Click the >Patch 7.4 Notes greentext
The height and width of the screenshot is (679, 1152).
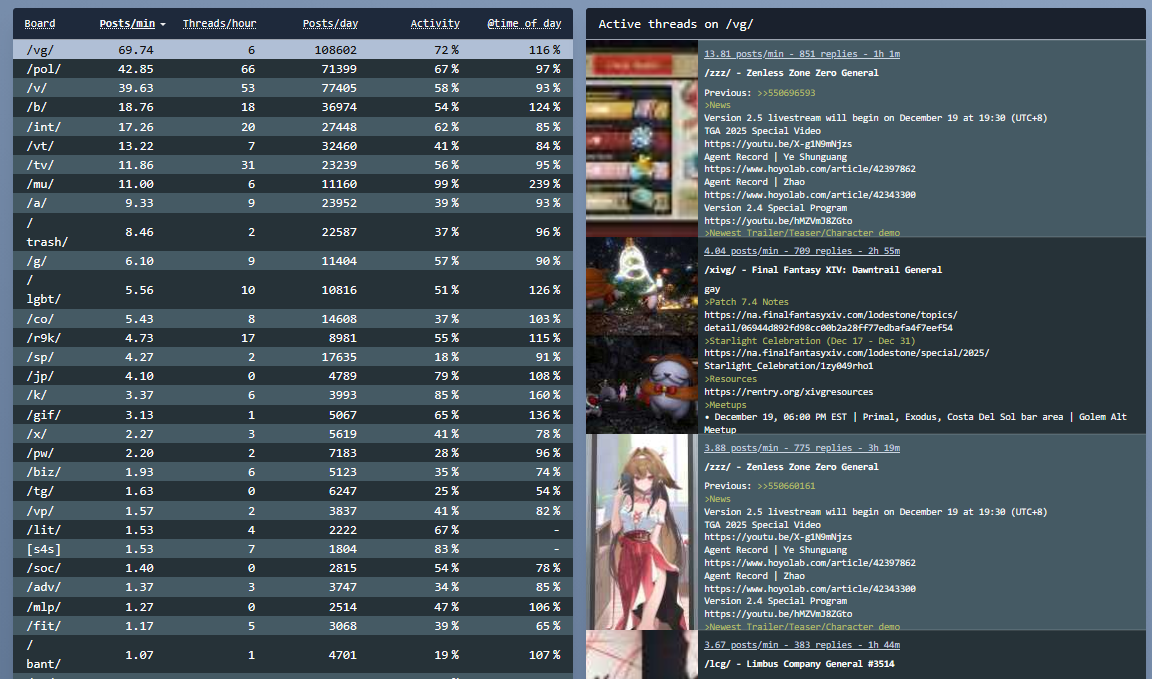(x=746, y=302)
